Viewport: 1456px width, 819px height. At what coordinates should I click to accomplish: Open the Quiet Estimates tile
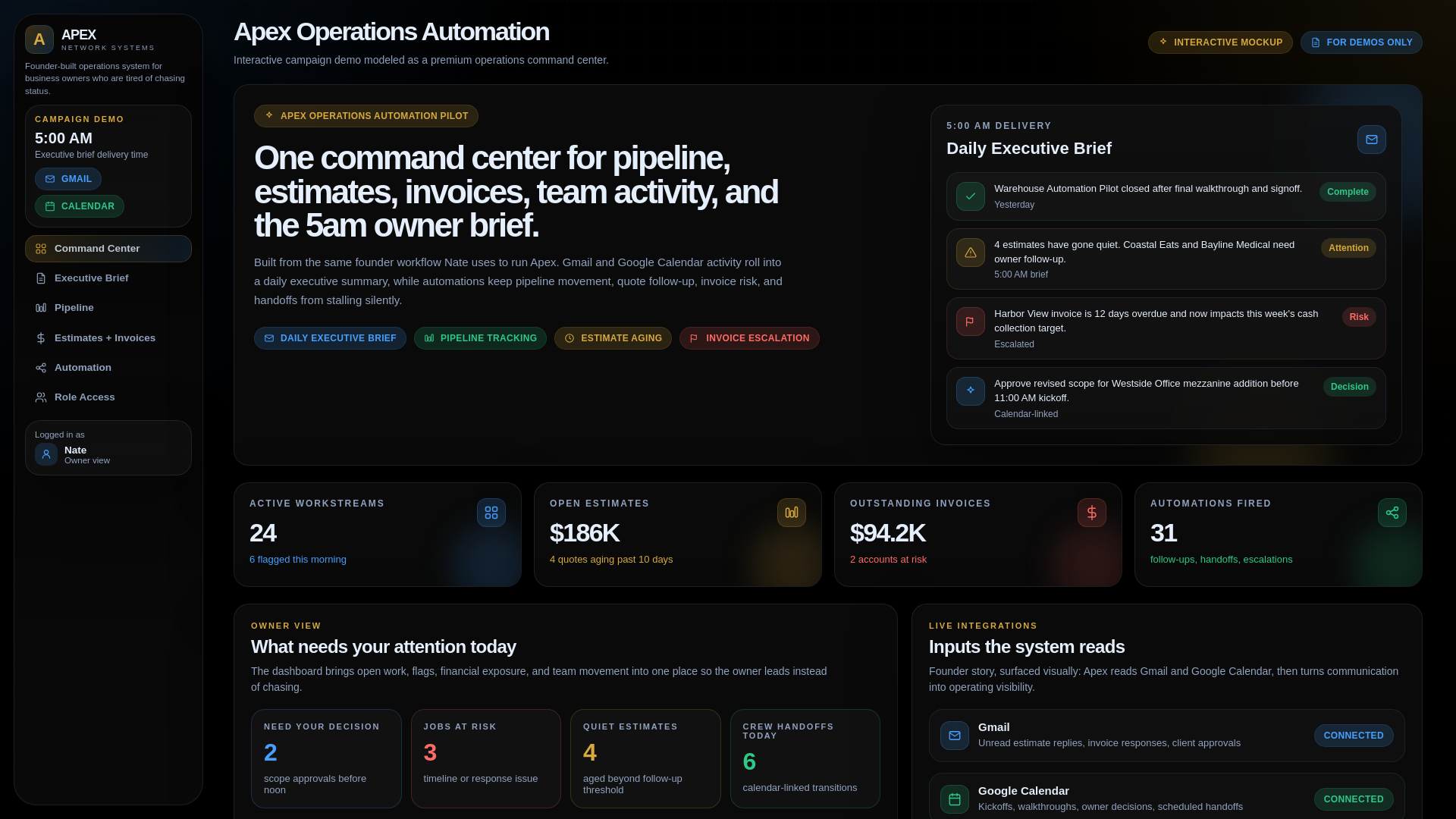[x=645, y=758]
